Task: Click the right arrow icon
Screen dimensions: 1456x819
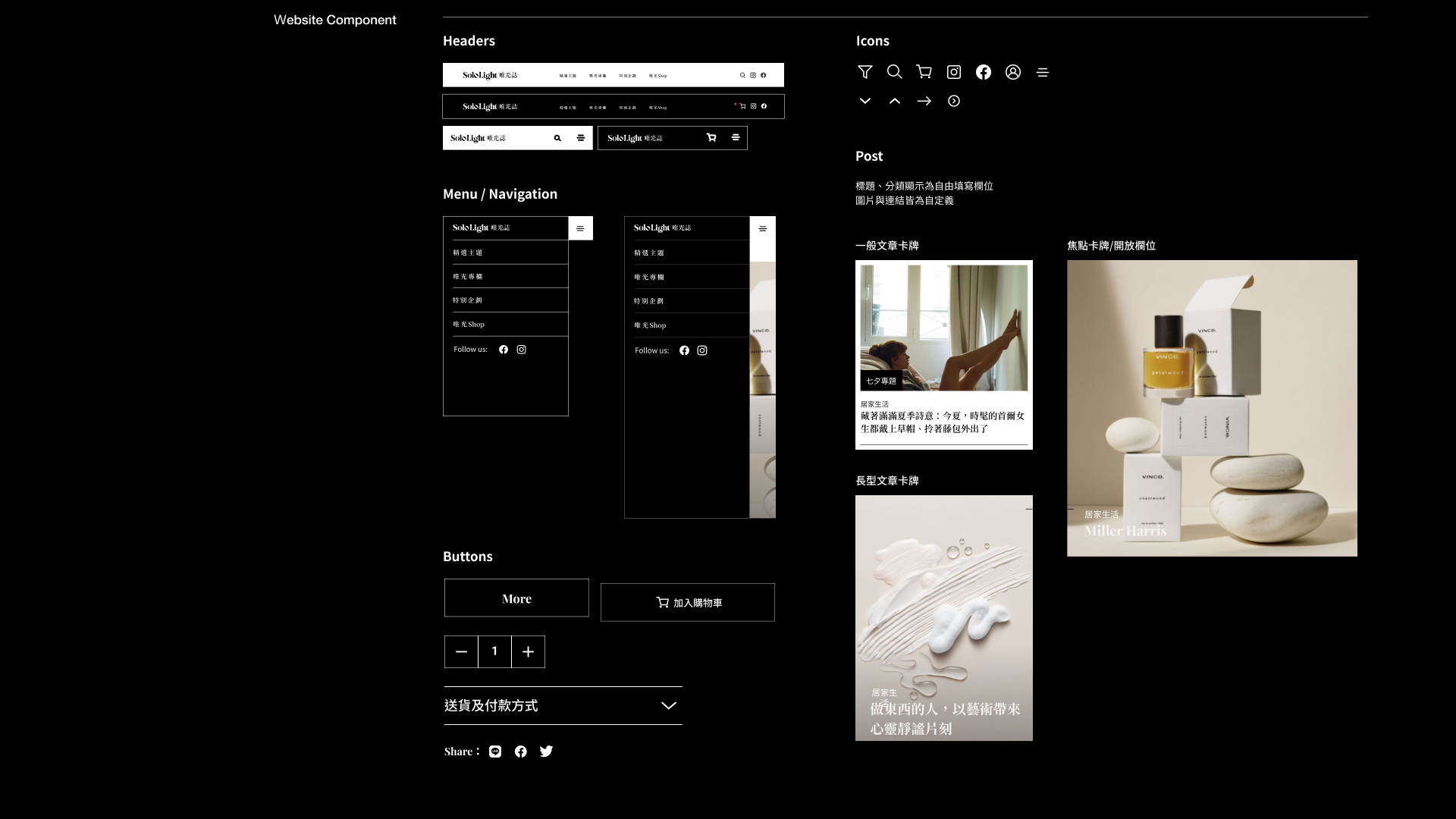Action: coord(924,101)
